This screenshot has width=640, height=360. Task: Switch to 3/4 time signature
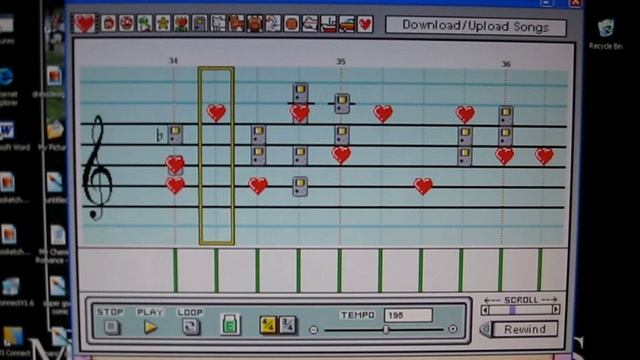[x=288, y=325]
